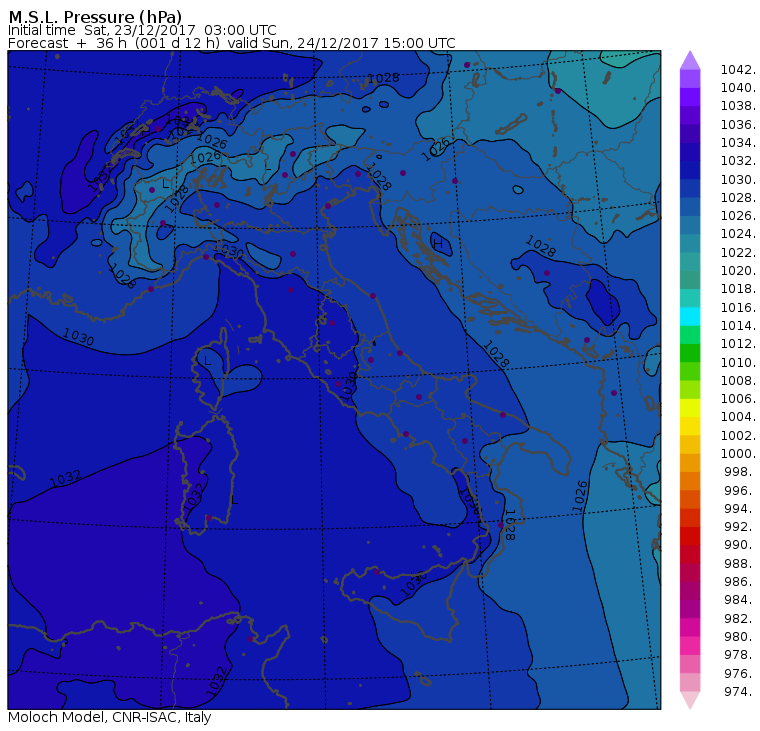Click the legend value "984."

[x=740, y=600]
